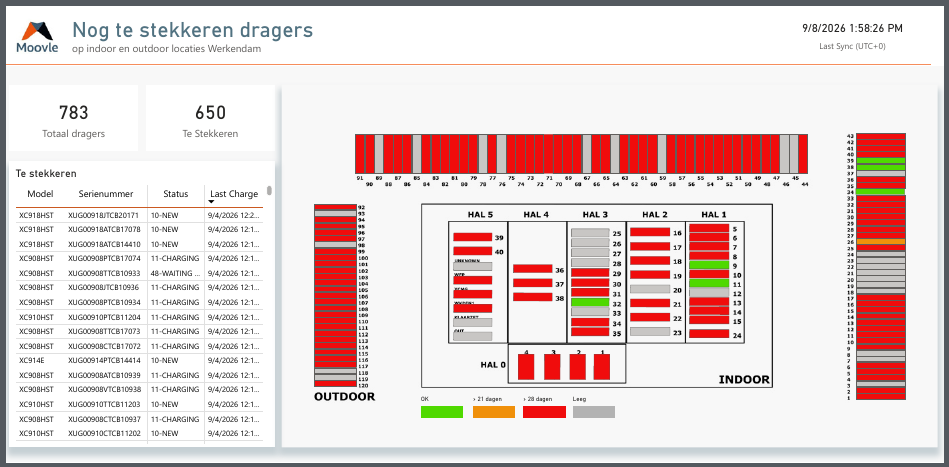Click the red > 28 dagen legend swatch
949x467 pixels.
(x=544, y=412)
